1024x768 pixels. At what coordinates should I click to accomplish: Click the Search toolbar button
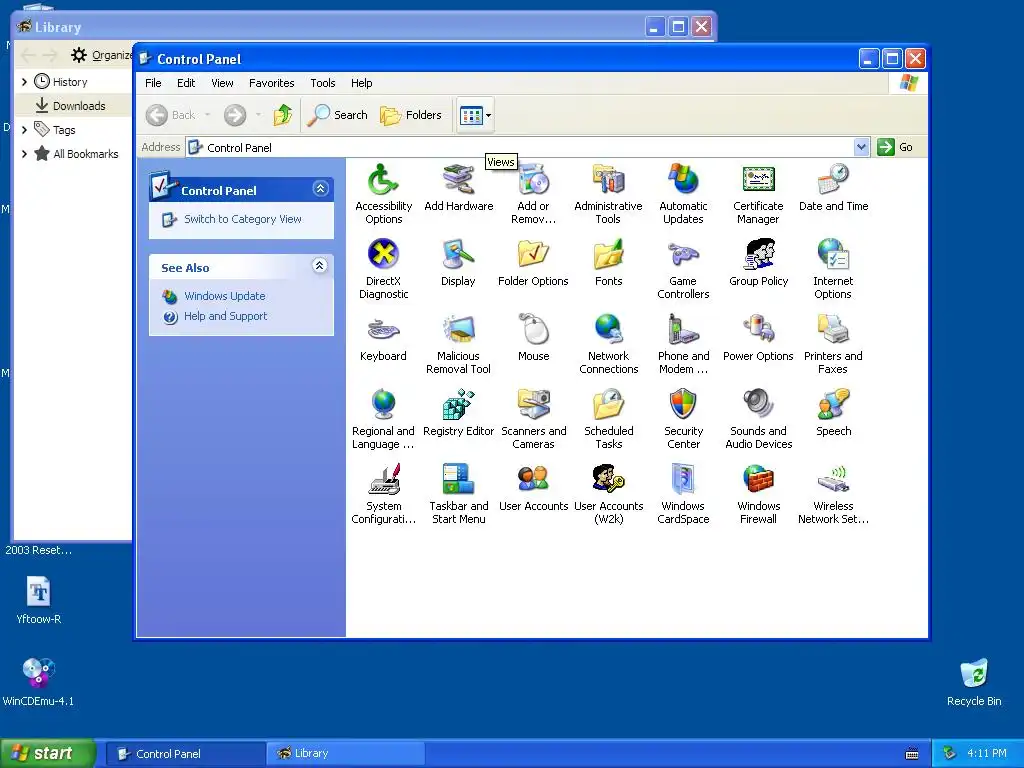[338, 116]
